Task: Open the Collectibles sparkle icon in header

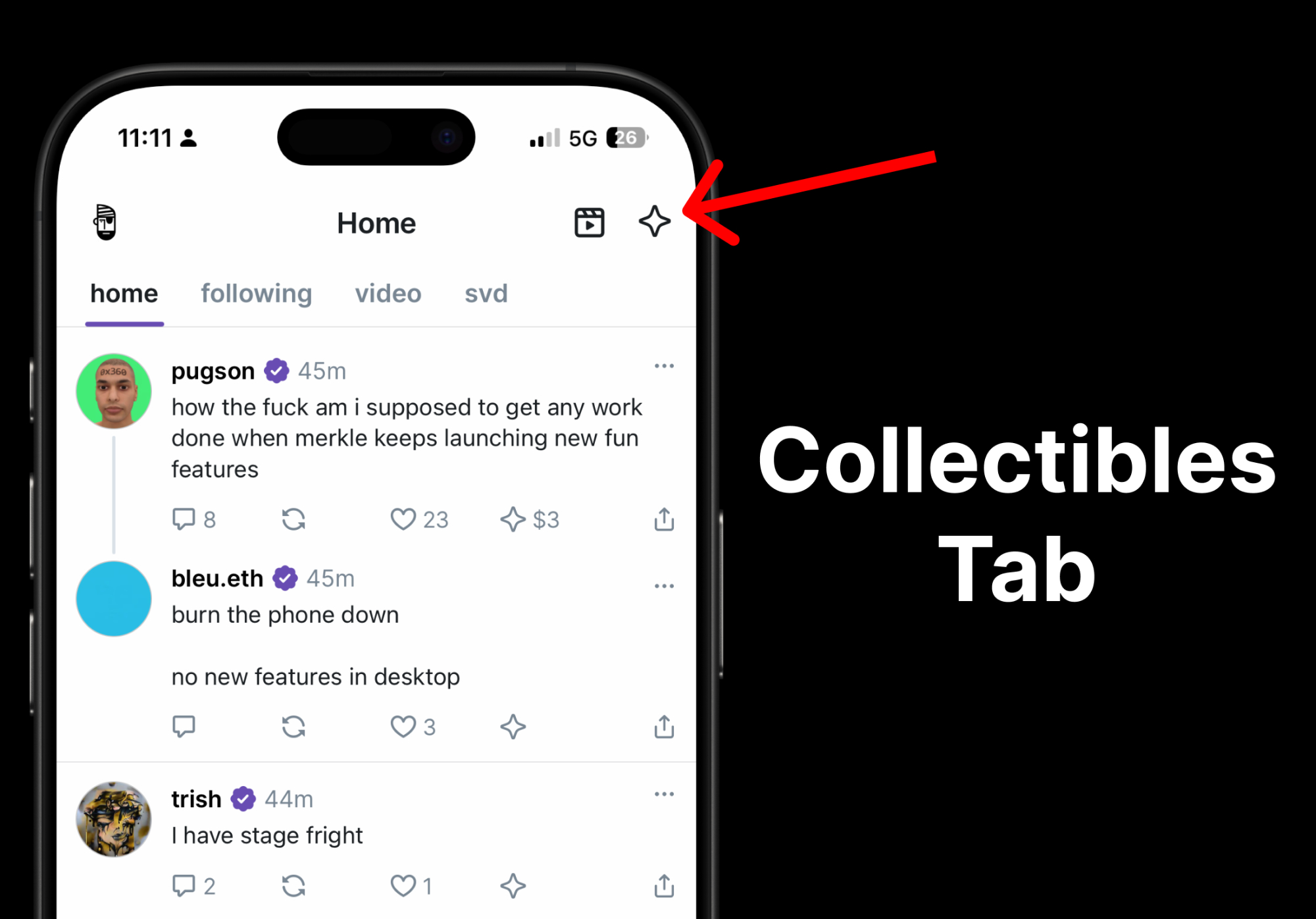Action: 654,221
